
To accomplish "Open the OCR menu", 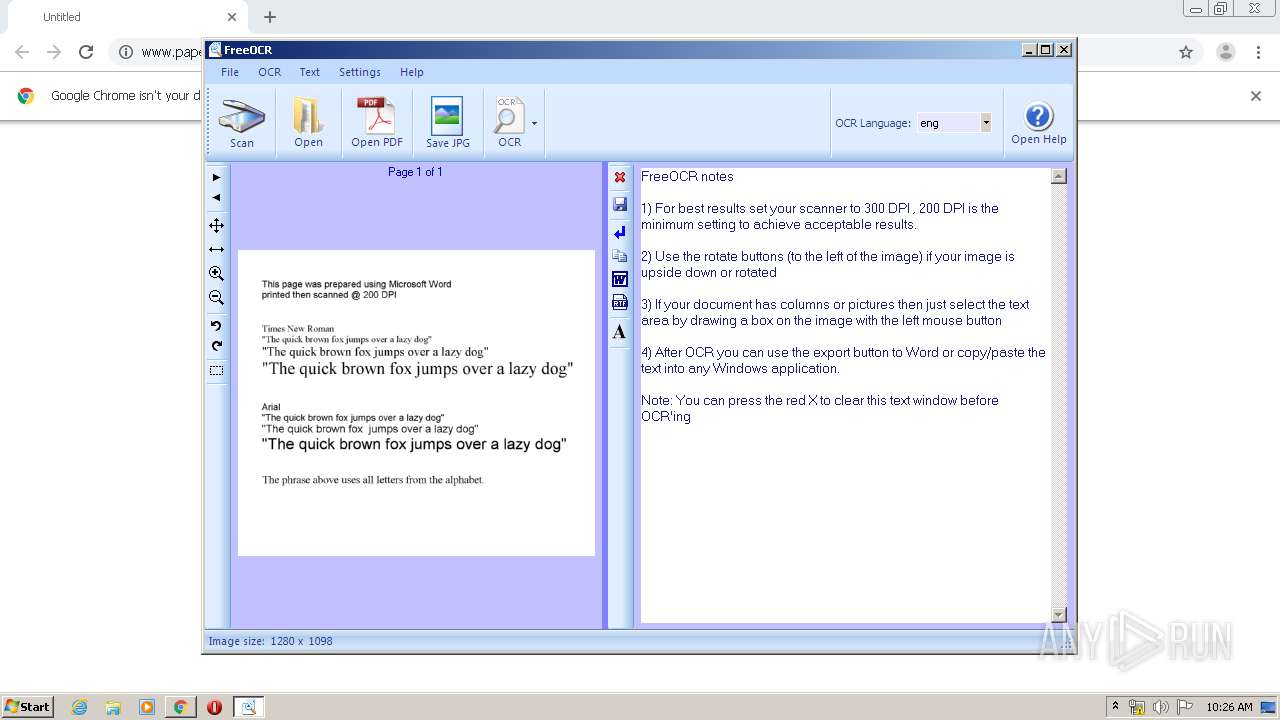I will click(269, 72).
